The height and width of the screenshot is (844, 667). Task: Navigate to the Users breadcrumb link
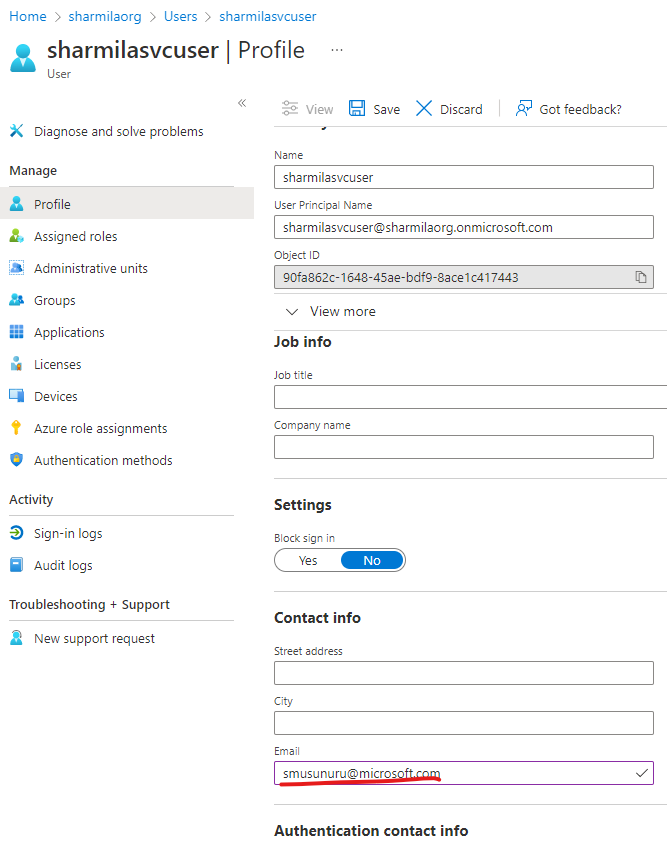coord(180,17)
